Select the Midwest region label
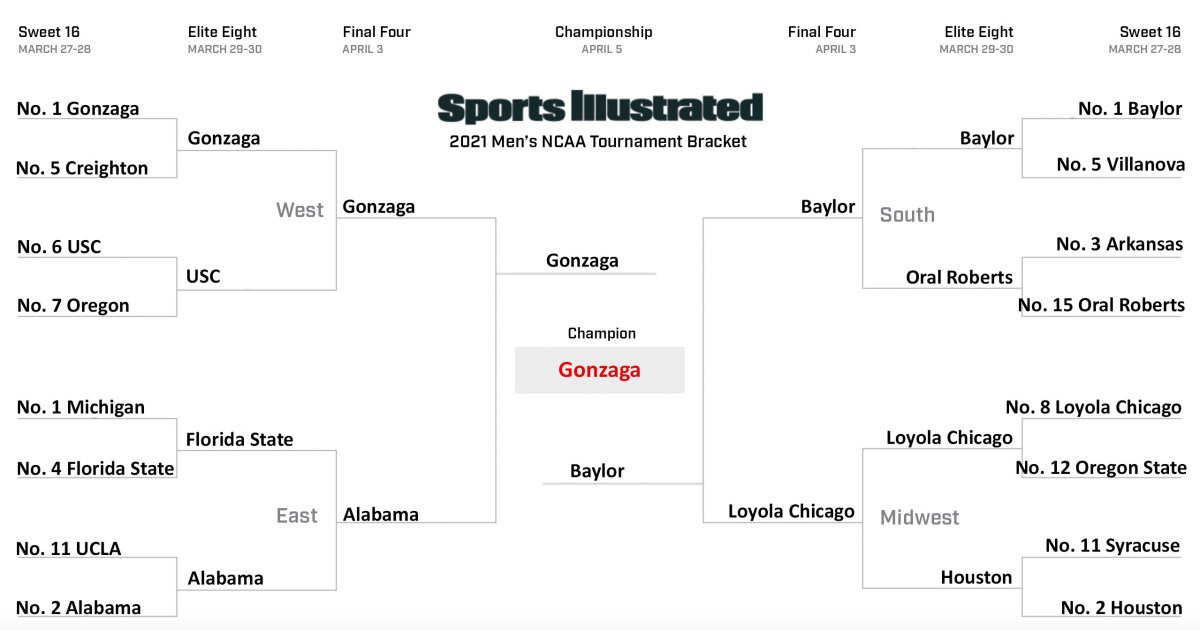This screenshot has height=630, width=1200. coord(919,517)
